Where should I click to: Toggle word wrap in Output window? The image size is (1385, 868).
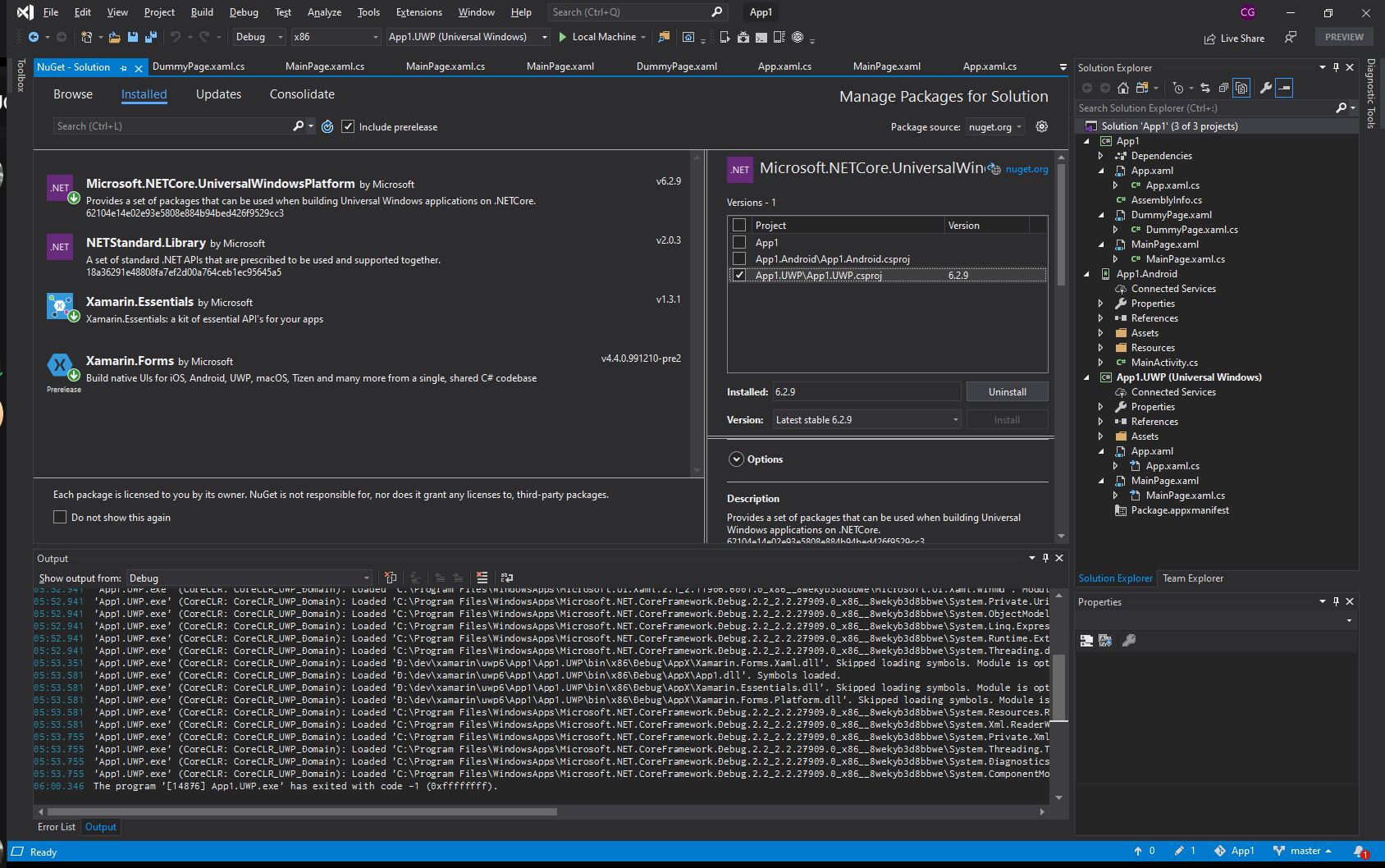click(x=507, y=578)
